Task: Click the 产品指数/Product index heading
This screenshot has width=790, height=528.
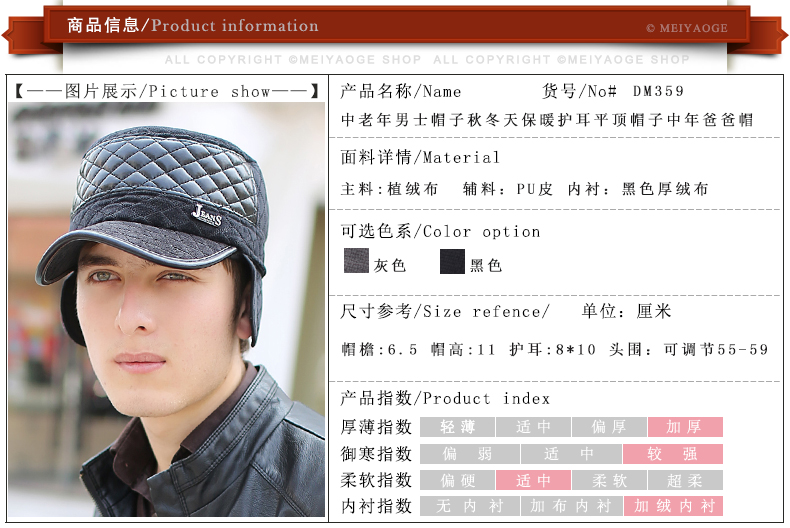Action: pyautogui.click(x=445, y=399)
